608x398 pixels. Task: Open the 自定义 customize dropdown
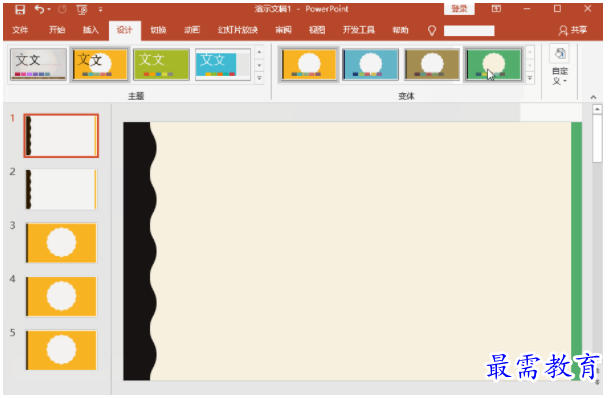coord(560,66)
